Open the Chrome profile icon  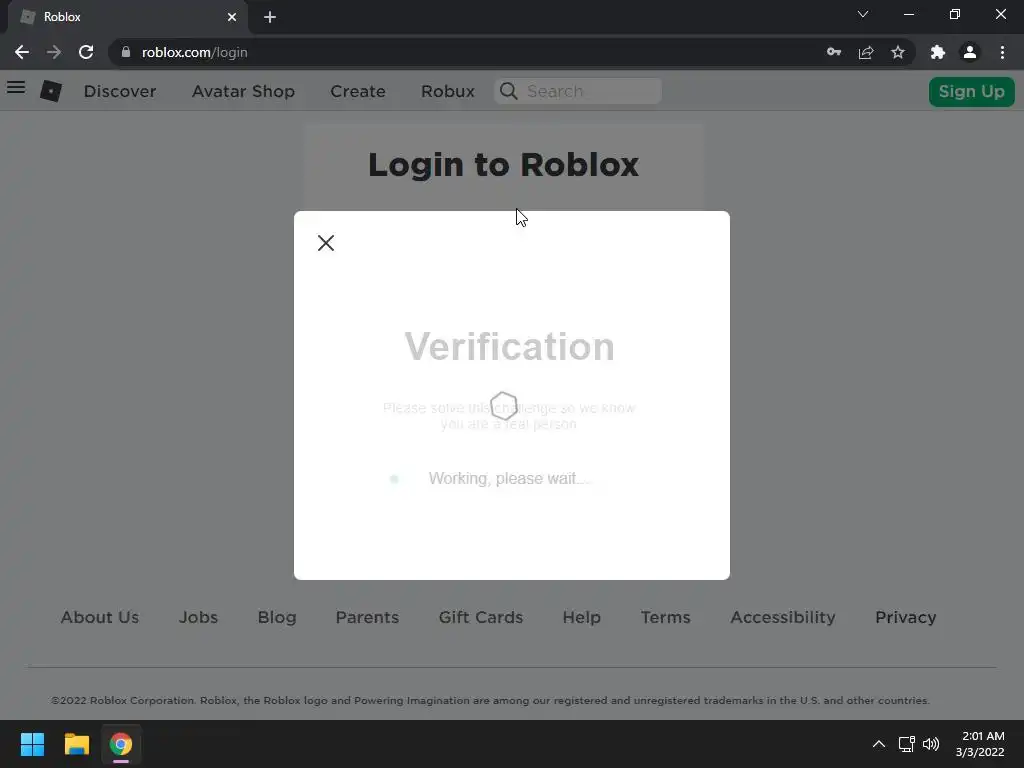tap(970, 52)
